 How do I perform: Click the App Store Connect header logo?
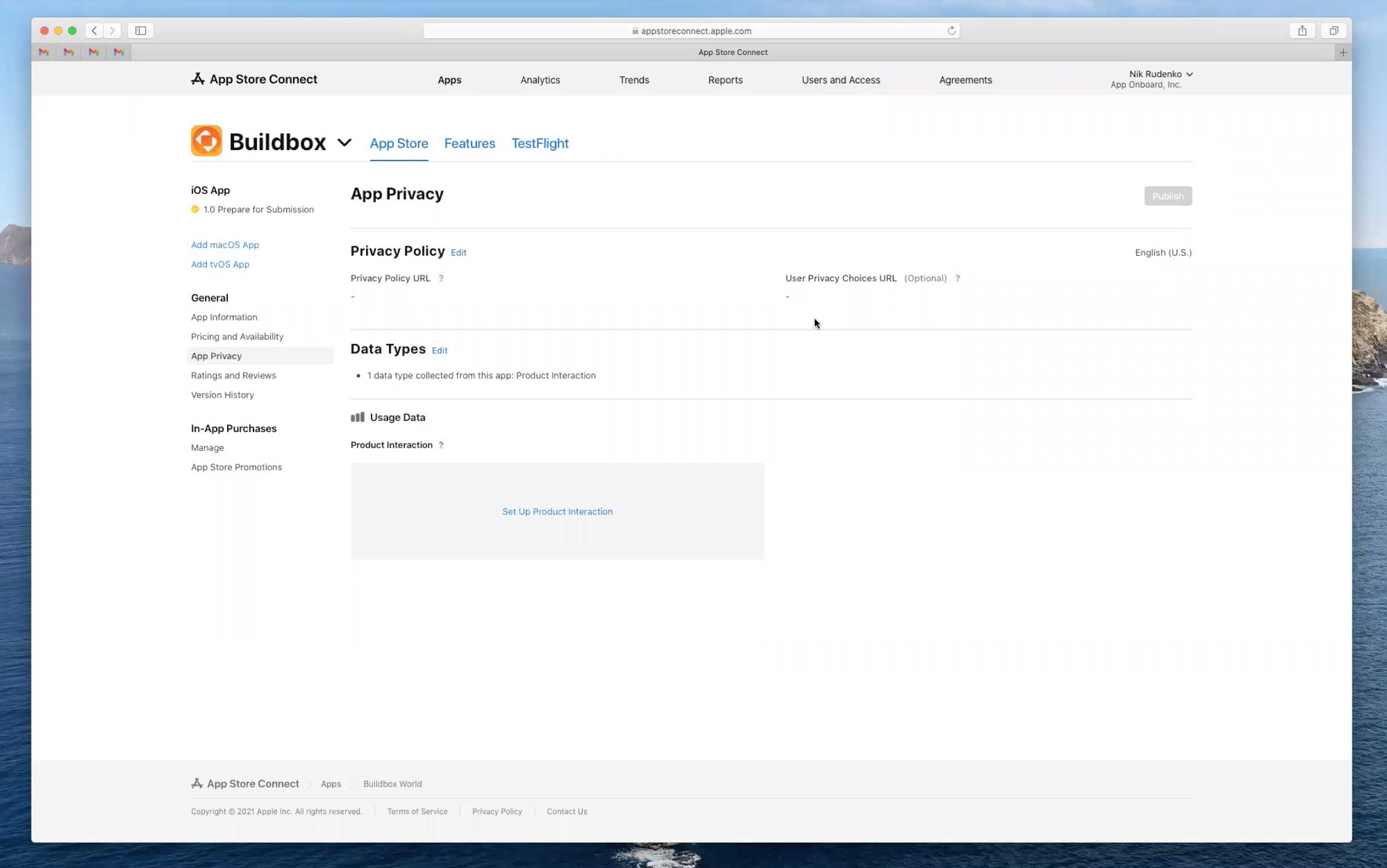(254, 79)
